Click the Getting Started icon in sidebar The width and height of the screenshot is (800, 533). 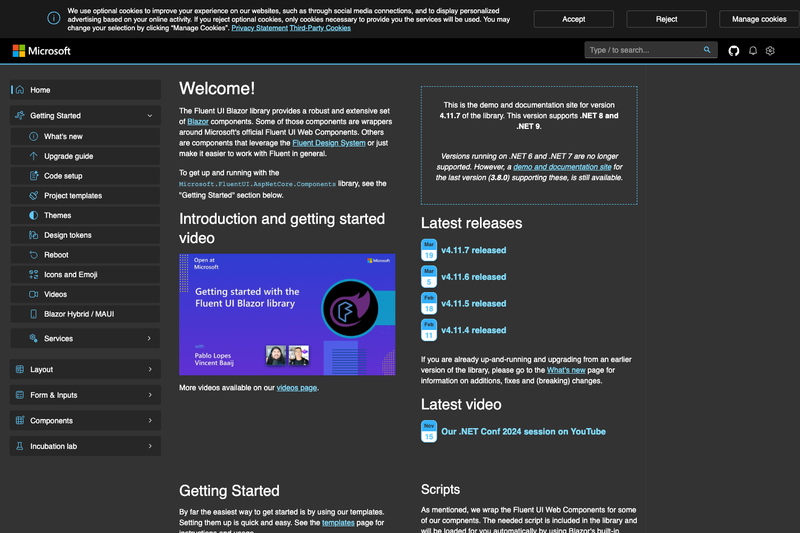pos(20,115)
